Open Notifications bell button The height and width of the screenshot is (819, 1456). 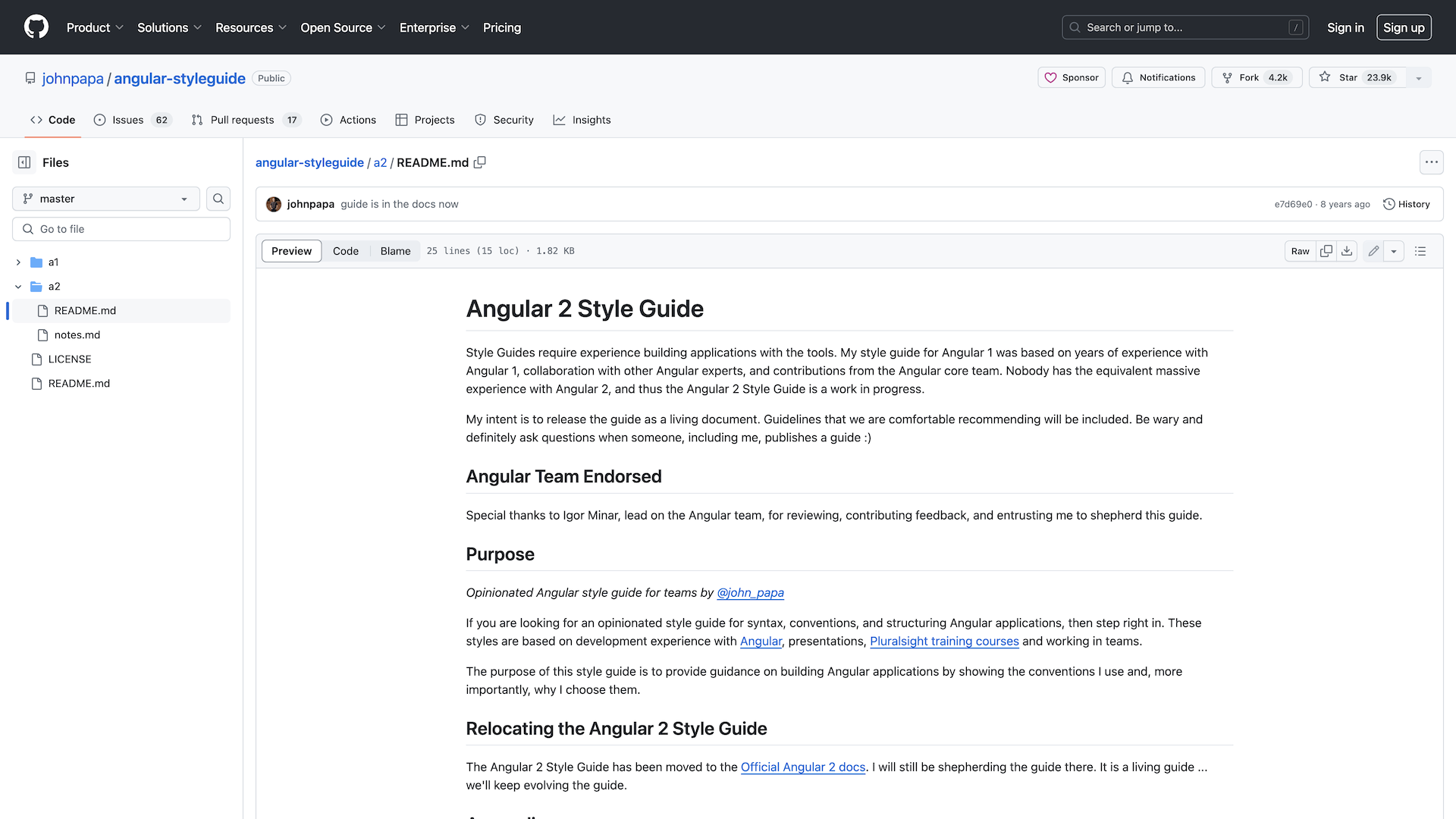[1158, 77]
